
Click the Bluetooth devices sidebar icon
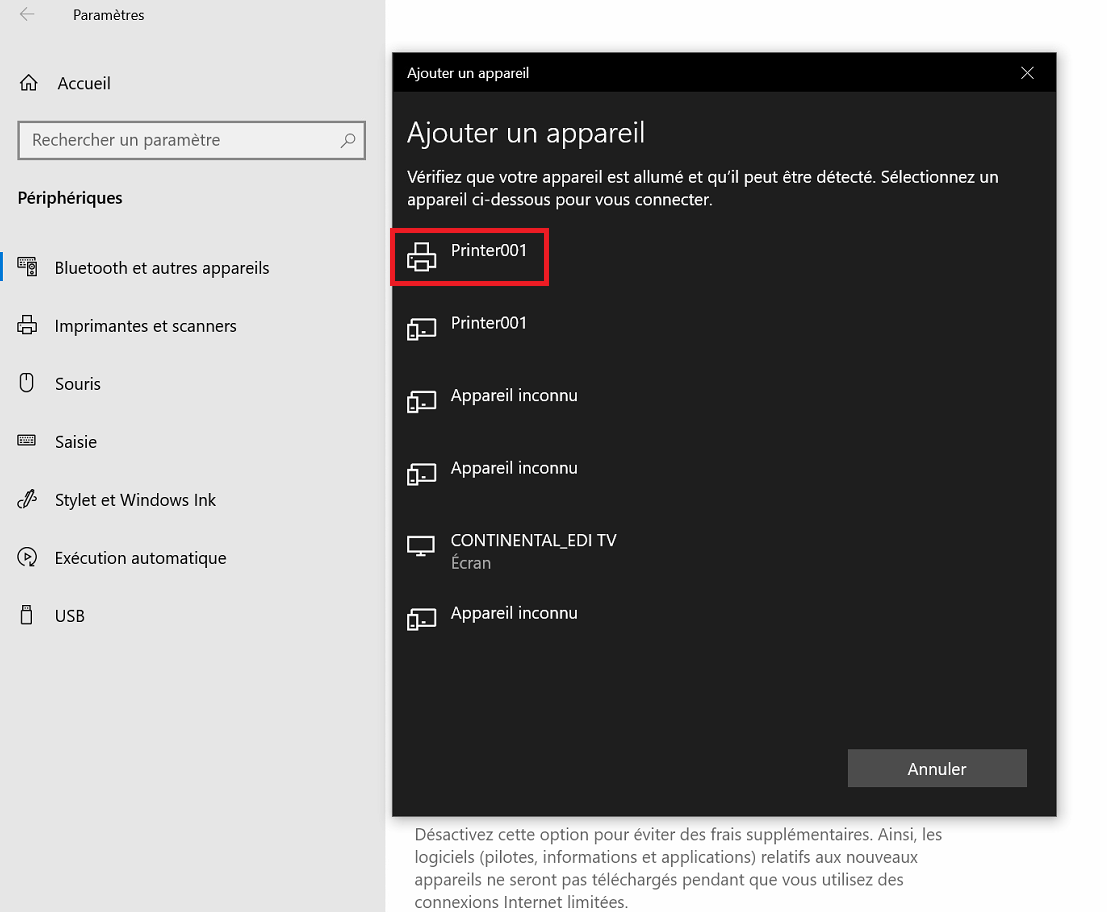(28, 267)
